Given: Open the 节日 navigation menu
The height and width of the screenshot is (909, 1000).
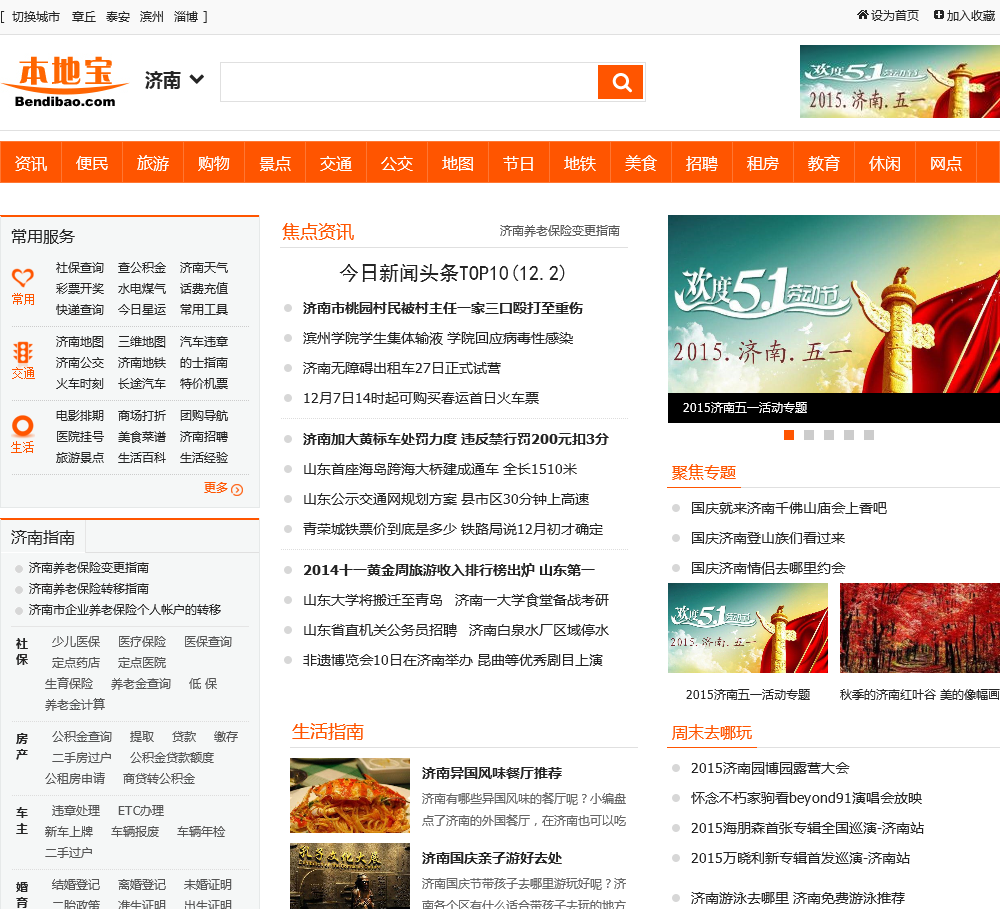Looking at the screenshot, I should tap(518, 163).
